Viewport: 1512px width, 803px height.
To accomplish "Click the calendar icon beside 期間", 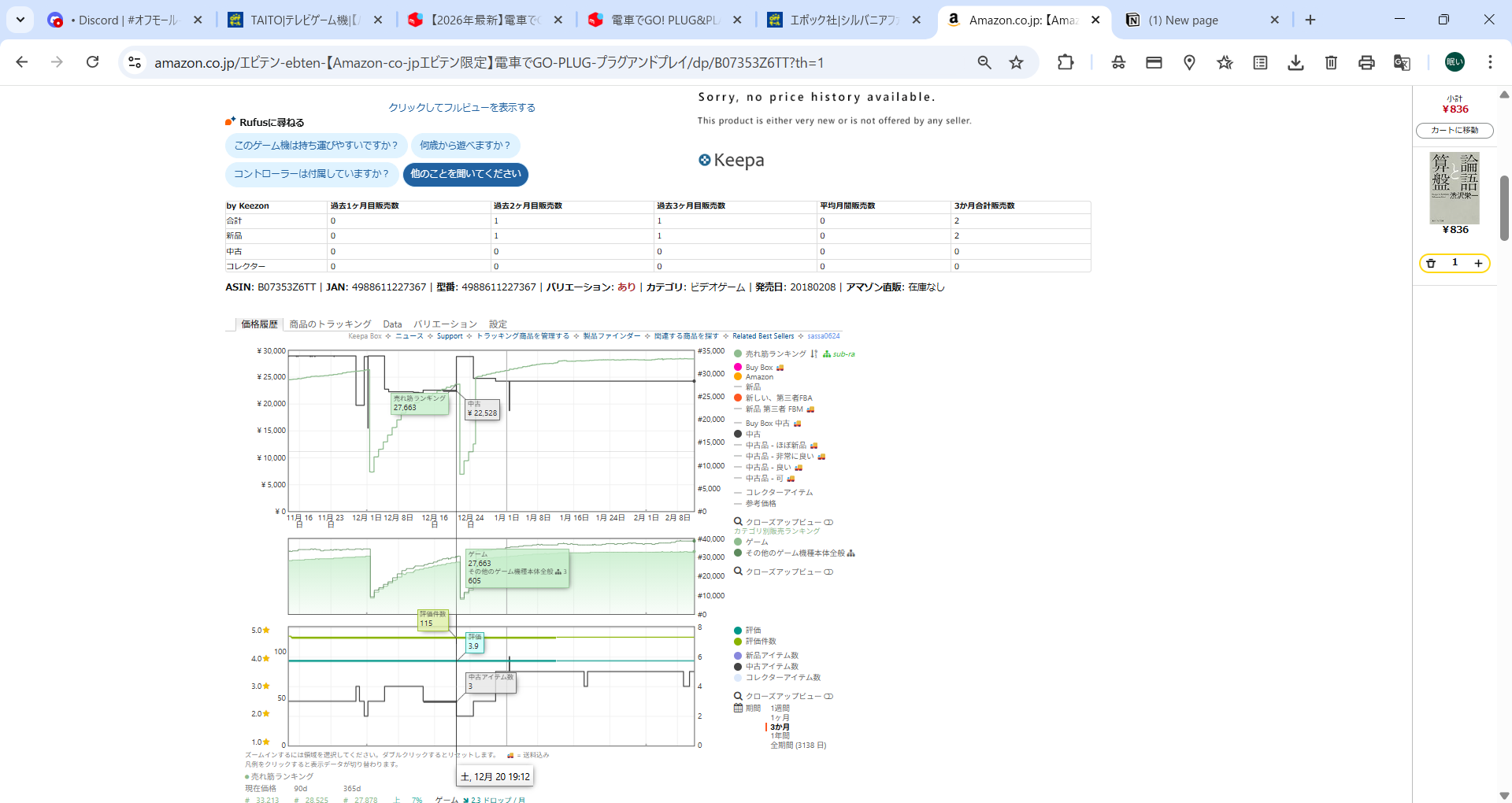I will pyautogui.click(x=738, y=708).
